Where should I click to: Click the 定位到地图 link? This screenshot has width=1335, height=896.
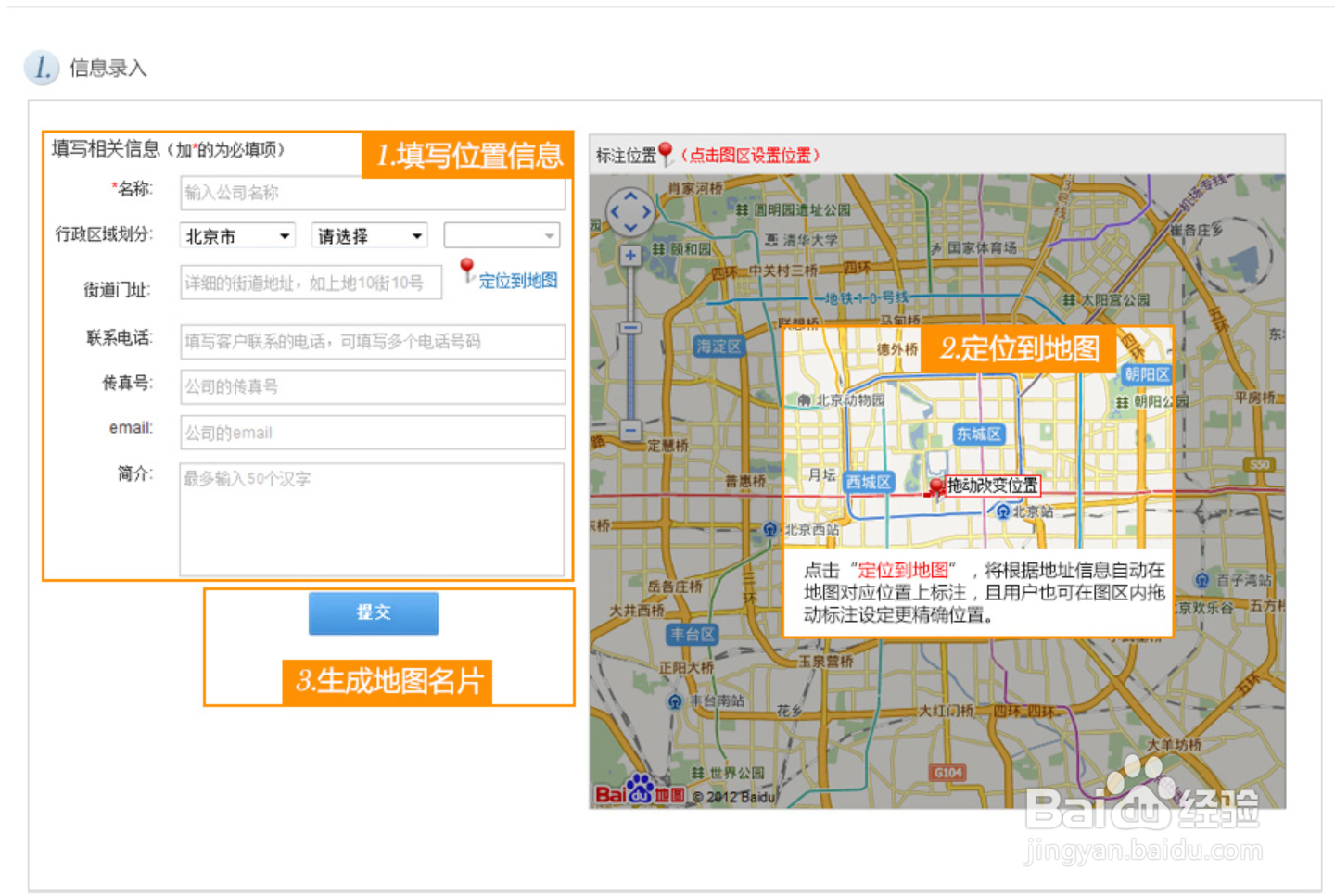click(516, 281)
